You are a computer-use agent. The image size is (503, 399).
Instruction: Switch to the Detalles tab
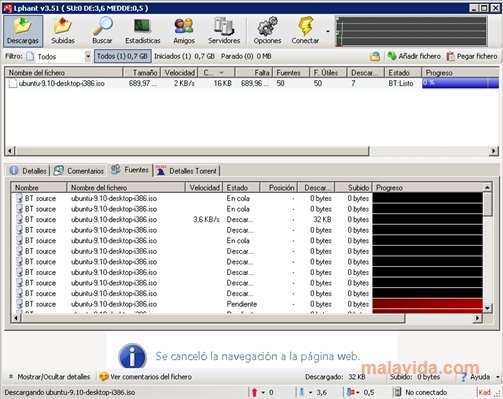pos(28,171)
